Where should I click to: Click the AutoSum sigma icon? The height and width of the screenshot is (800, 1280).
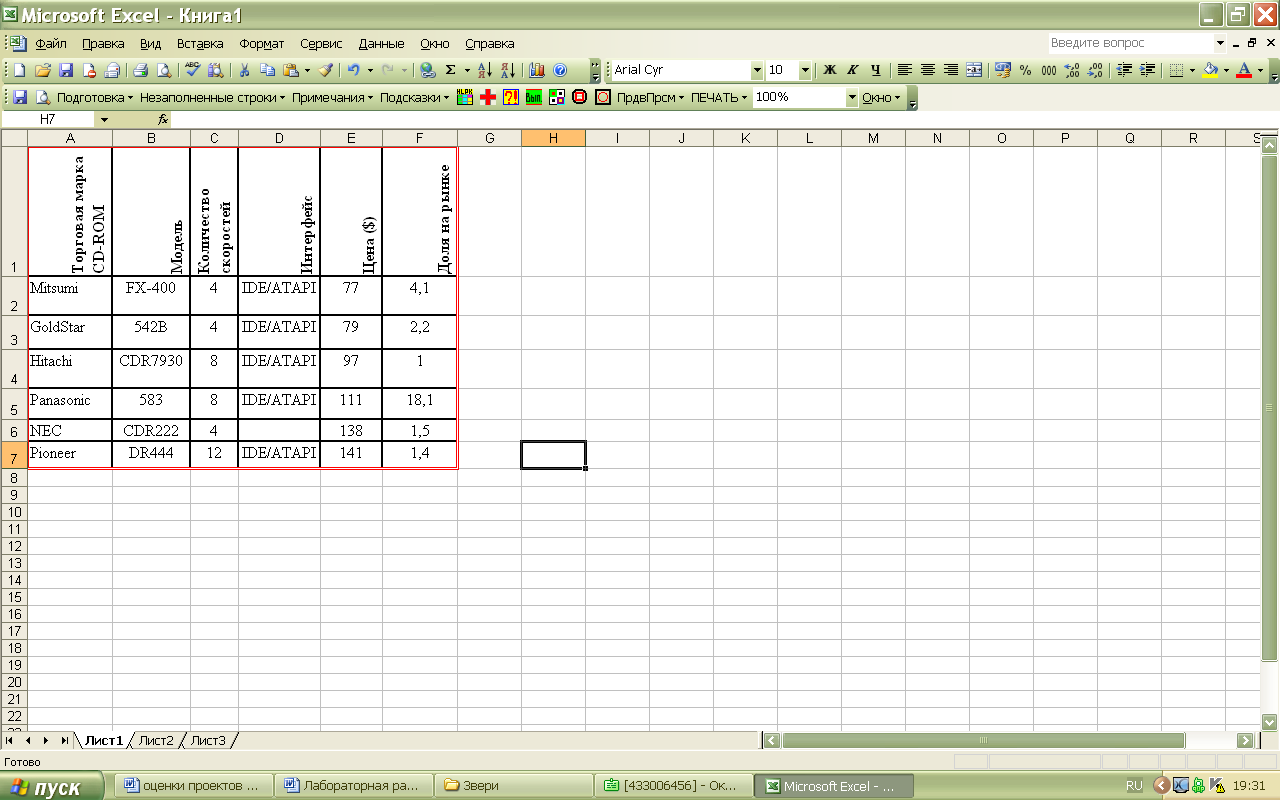point(450,70)
